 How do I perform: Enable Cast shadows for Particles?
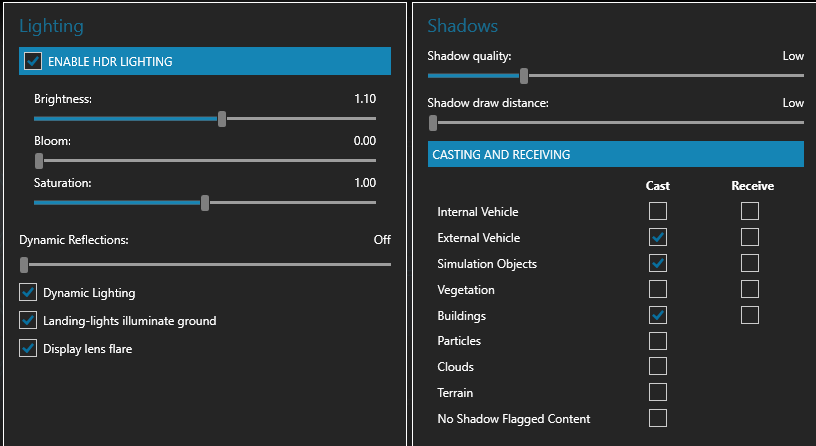(658, 341)
